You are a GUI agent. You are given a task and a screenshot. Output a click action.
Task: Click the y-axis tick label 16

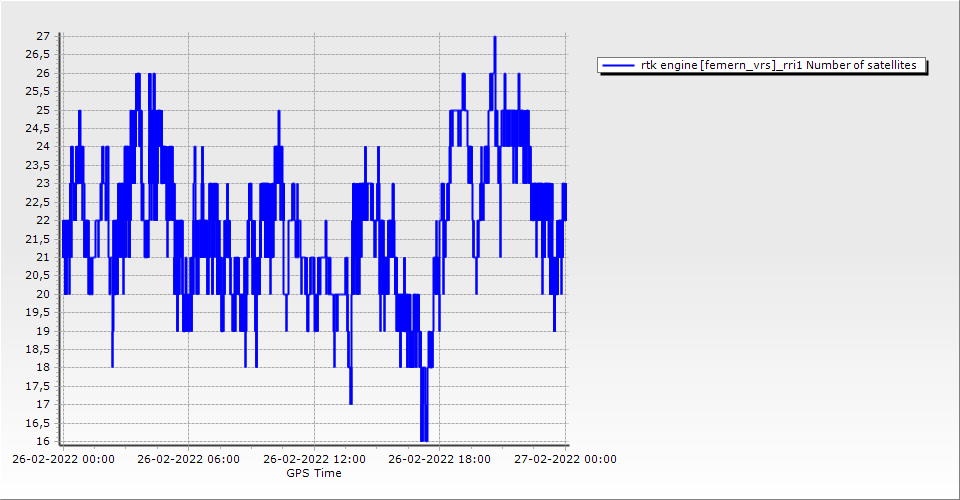(43, 441)
